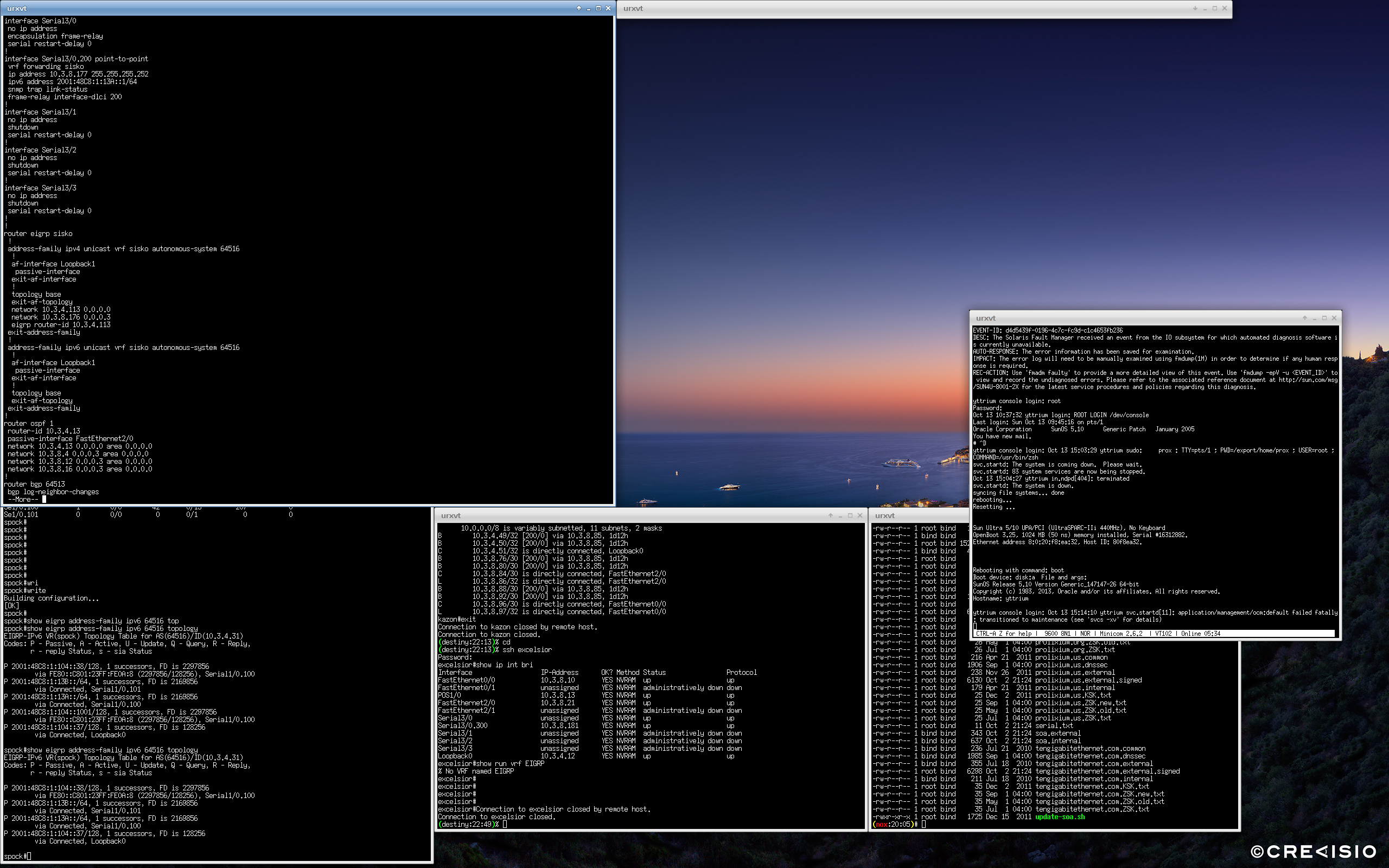Image resolution: width=1389 pixels, height=868 pixels.
Task: Click prolixium.us.KSK.txt filename
Action: [x=1073, y=695]
